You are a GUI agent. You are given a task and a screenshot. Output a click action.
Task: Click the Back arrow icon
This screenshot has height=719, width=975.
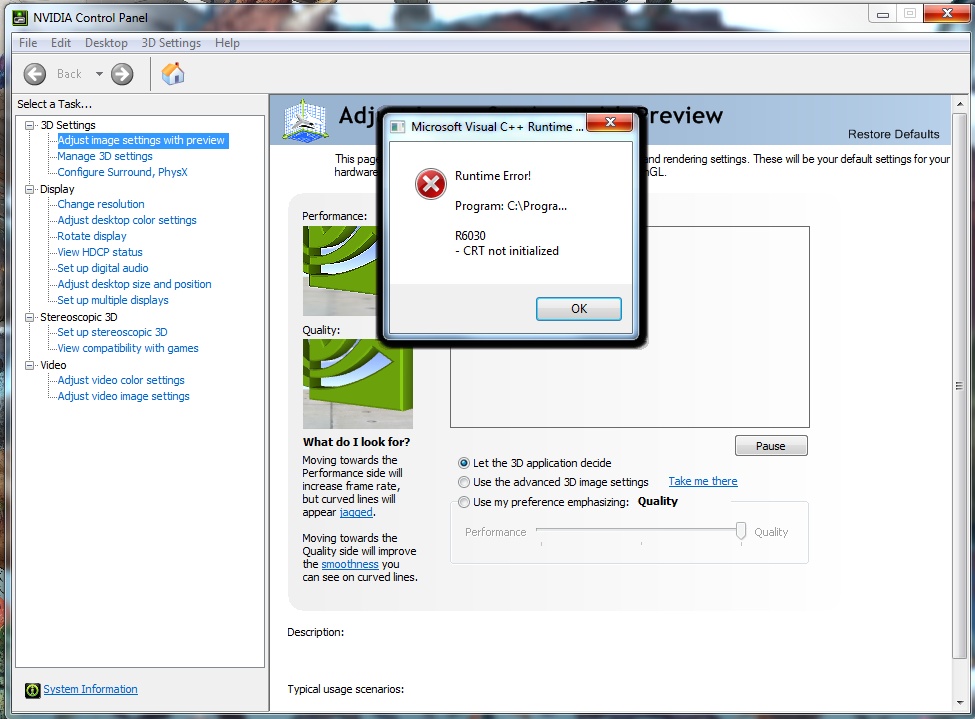coord(35,74)
